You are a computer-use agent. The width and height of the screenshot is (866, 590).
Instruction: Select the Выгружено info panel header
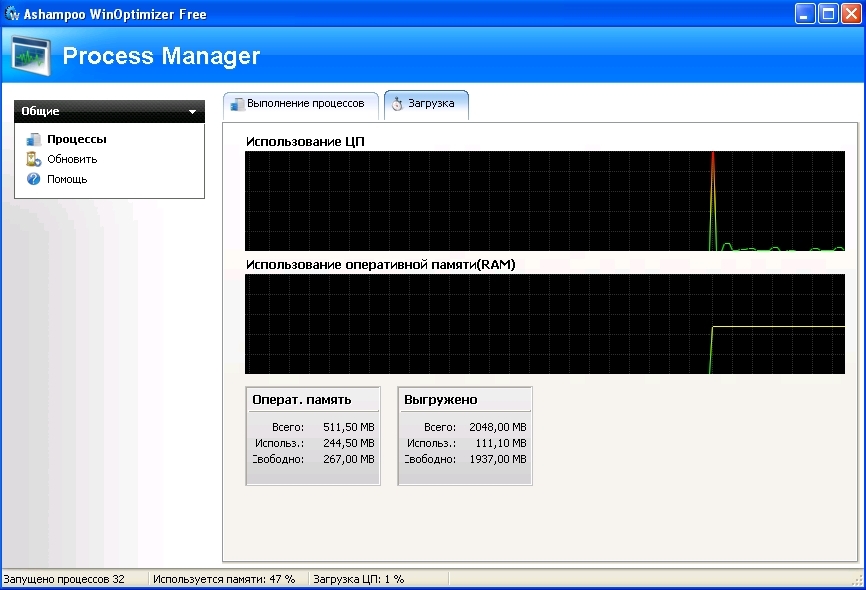pyautogui.click(x=465, y=400)
